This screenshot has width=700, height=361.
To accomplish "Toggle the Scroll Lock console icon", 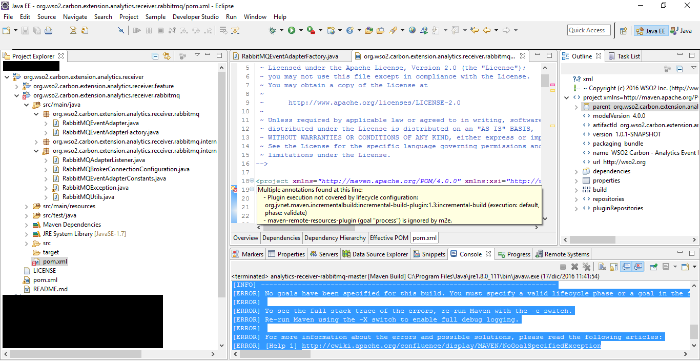I will [614, 267].
